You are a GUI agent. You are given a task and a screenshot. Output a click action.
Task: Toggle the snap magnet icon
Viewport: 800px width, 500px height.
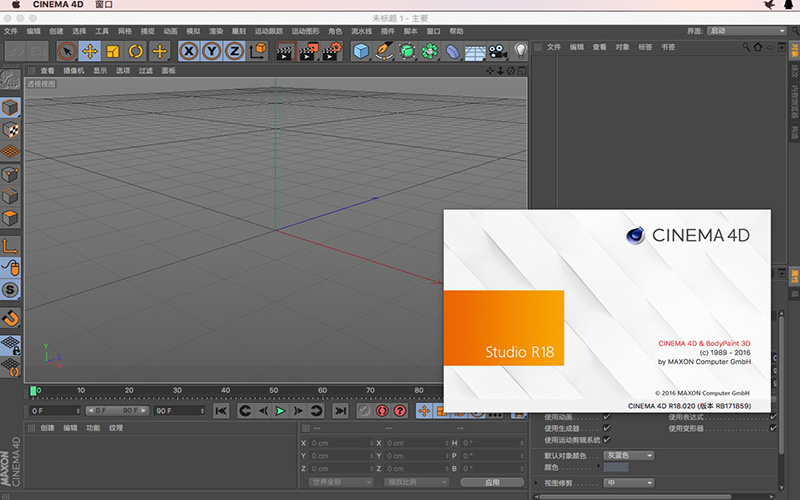tap(10, 318)
